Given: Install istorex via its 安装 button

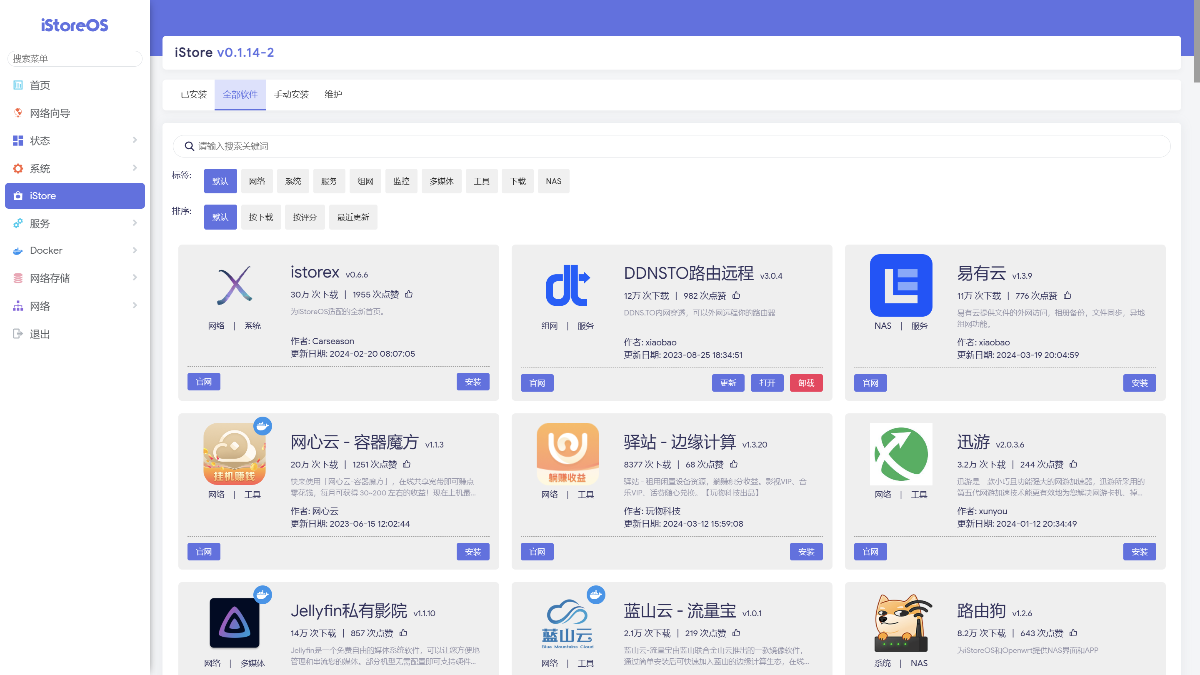Looking at the screenshot, I should 472,381.
